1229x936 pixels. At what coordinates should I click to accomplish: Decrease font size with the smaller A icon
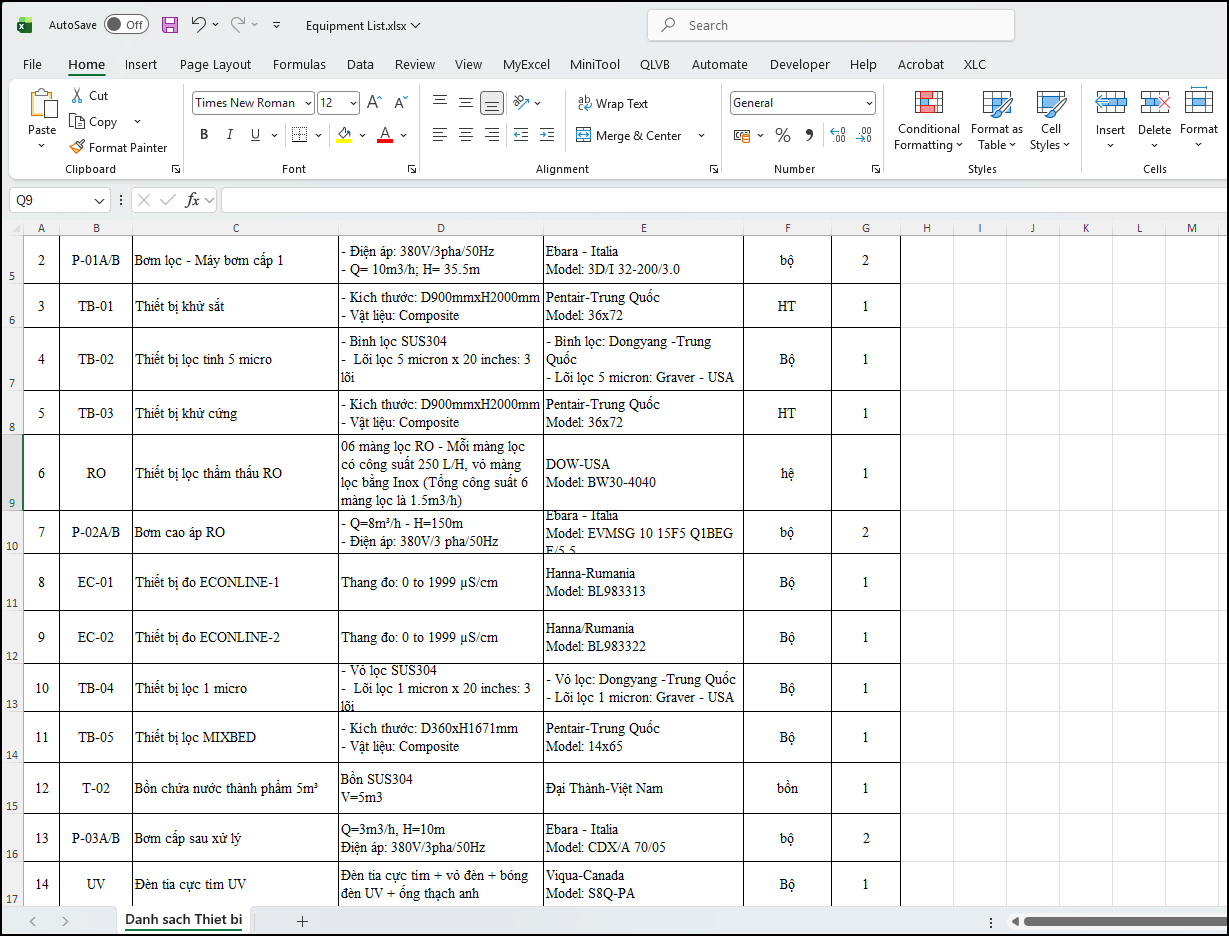[x=400, y=103]
